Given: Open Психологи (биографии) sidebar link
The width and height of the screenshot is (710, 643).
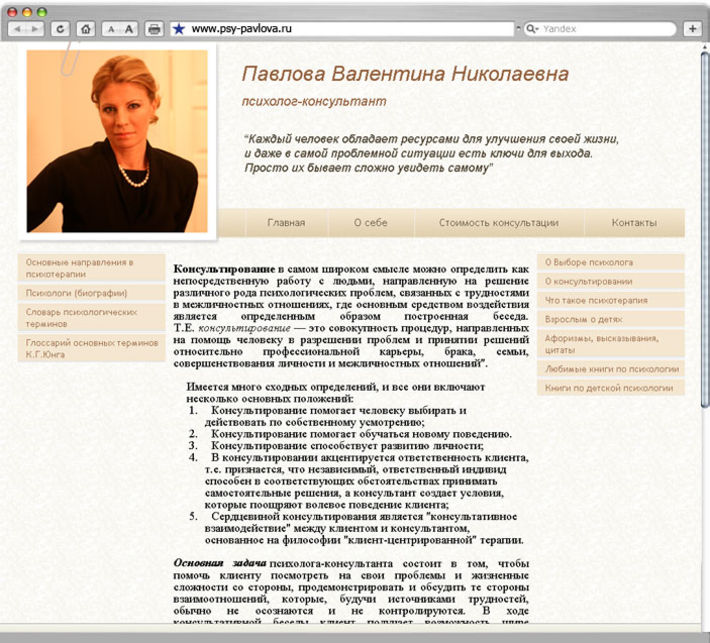Looking at the screenshot, I should pos(91,293).
